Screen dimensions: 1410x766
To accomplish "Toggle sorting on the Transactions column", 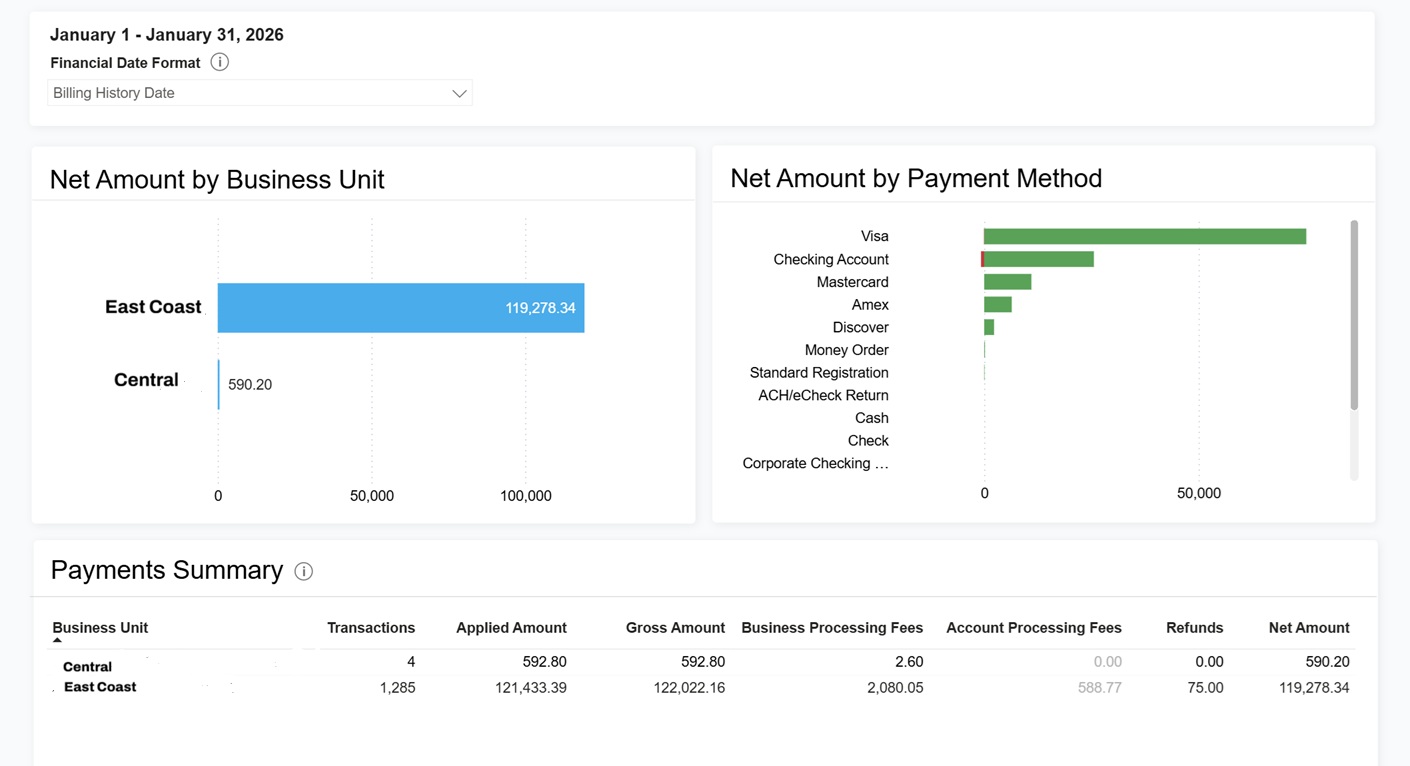I will [x=371, y=627].
